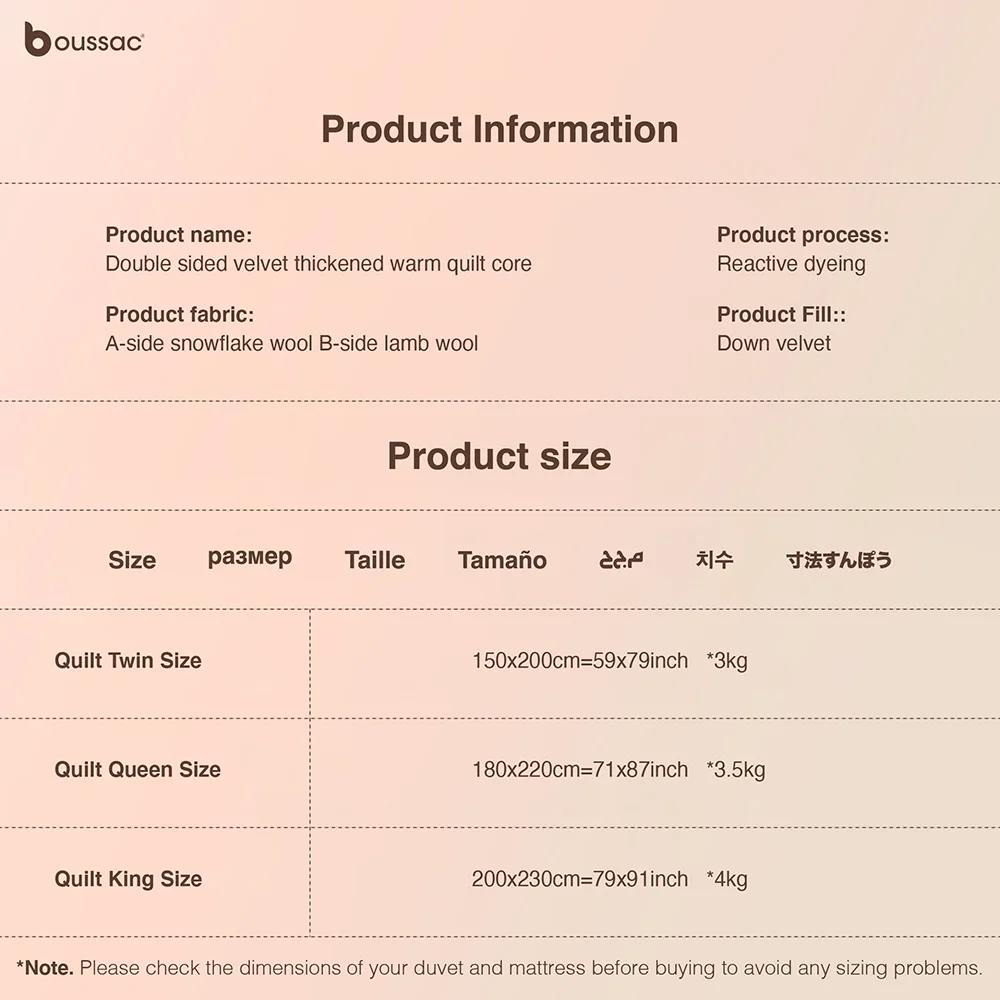Select the Product fabric label
Viewport: 1000px width, 1000px height.
pyautogui.click(x=180, y=314)
